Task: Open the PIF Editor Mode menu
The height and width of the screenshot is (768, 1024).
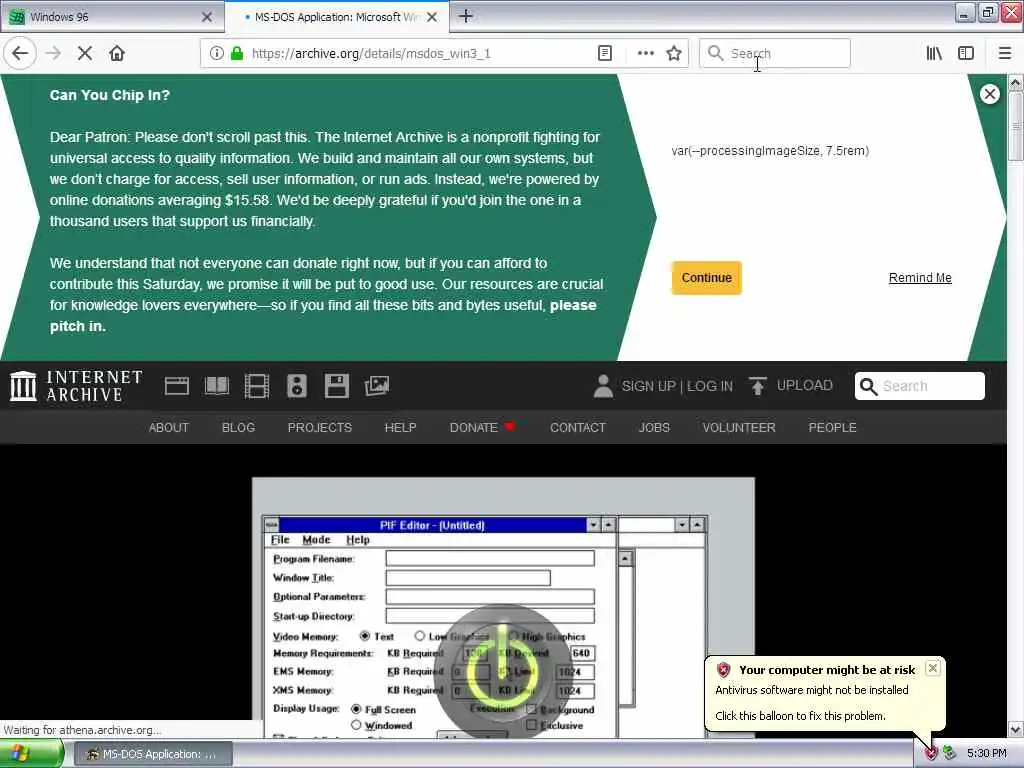Action: (316, 539)
